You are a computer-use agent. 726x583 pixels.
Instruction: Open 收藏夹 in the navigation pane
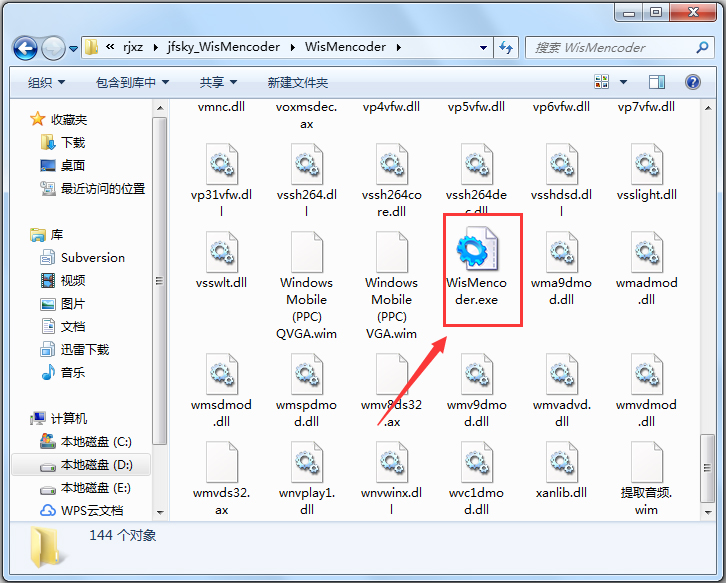(x=59, y=119)
